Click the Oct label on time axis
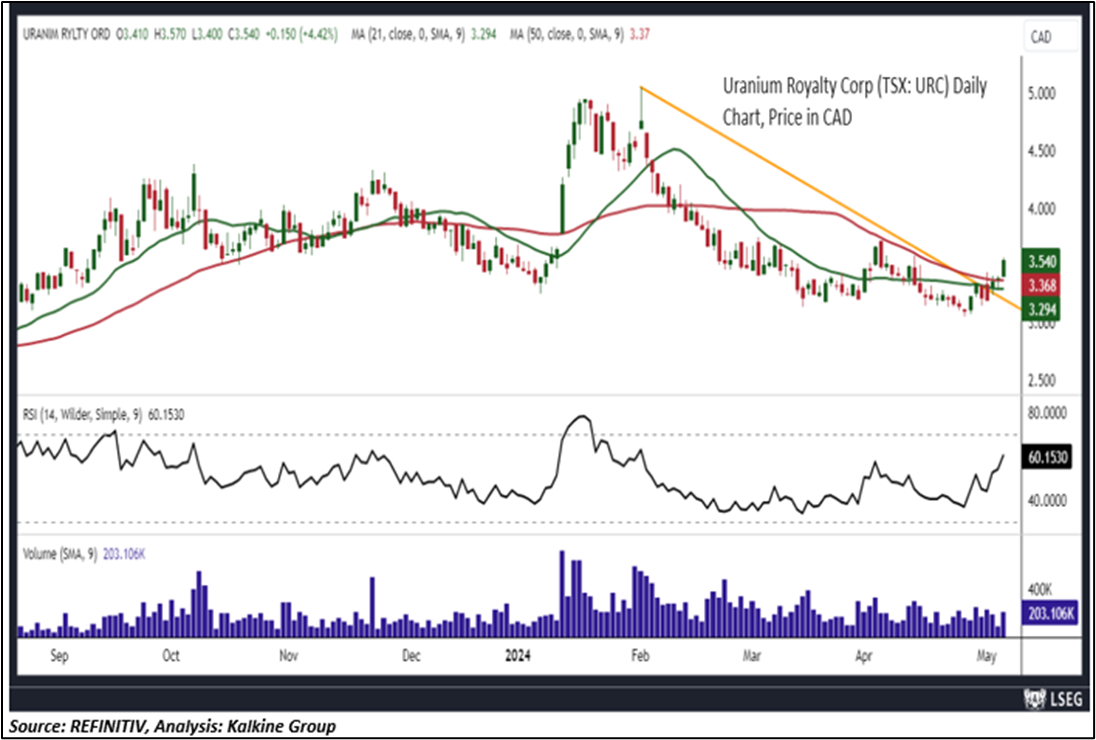1096x740 pixels. (171, 657)
